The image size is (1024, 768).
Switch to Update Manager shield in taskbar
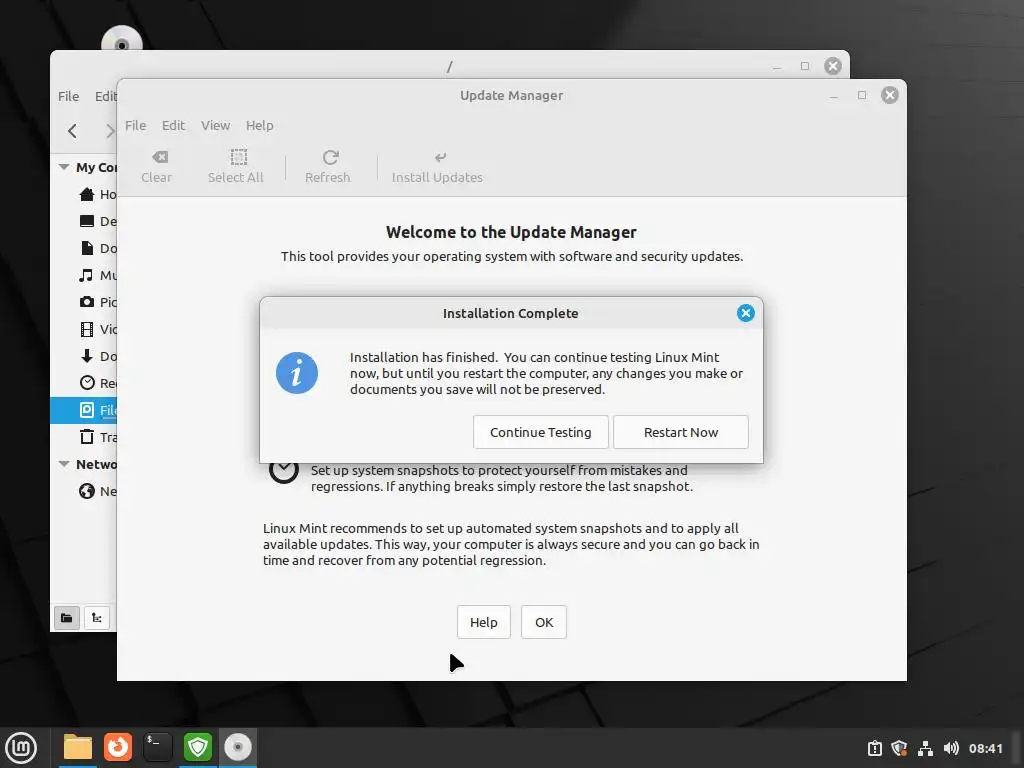point(198,748)
